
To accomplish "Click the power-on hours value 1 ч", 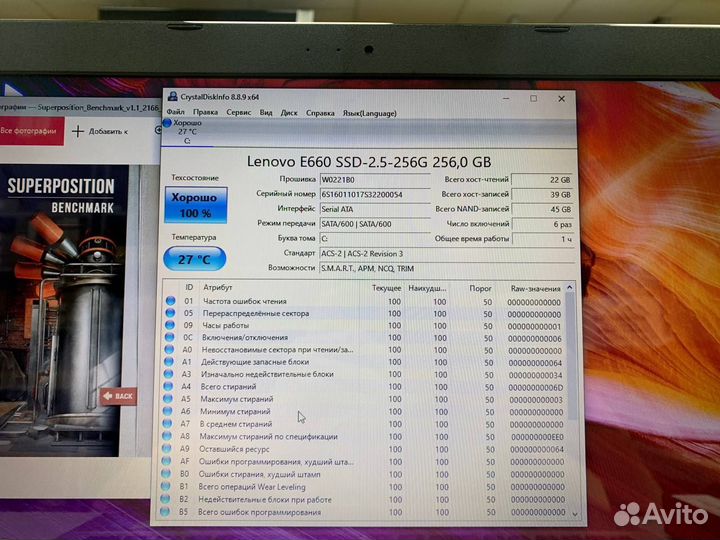I will point(543,239).
